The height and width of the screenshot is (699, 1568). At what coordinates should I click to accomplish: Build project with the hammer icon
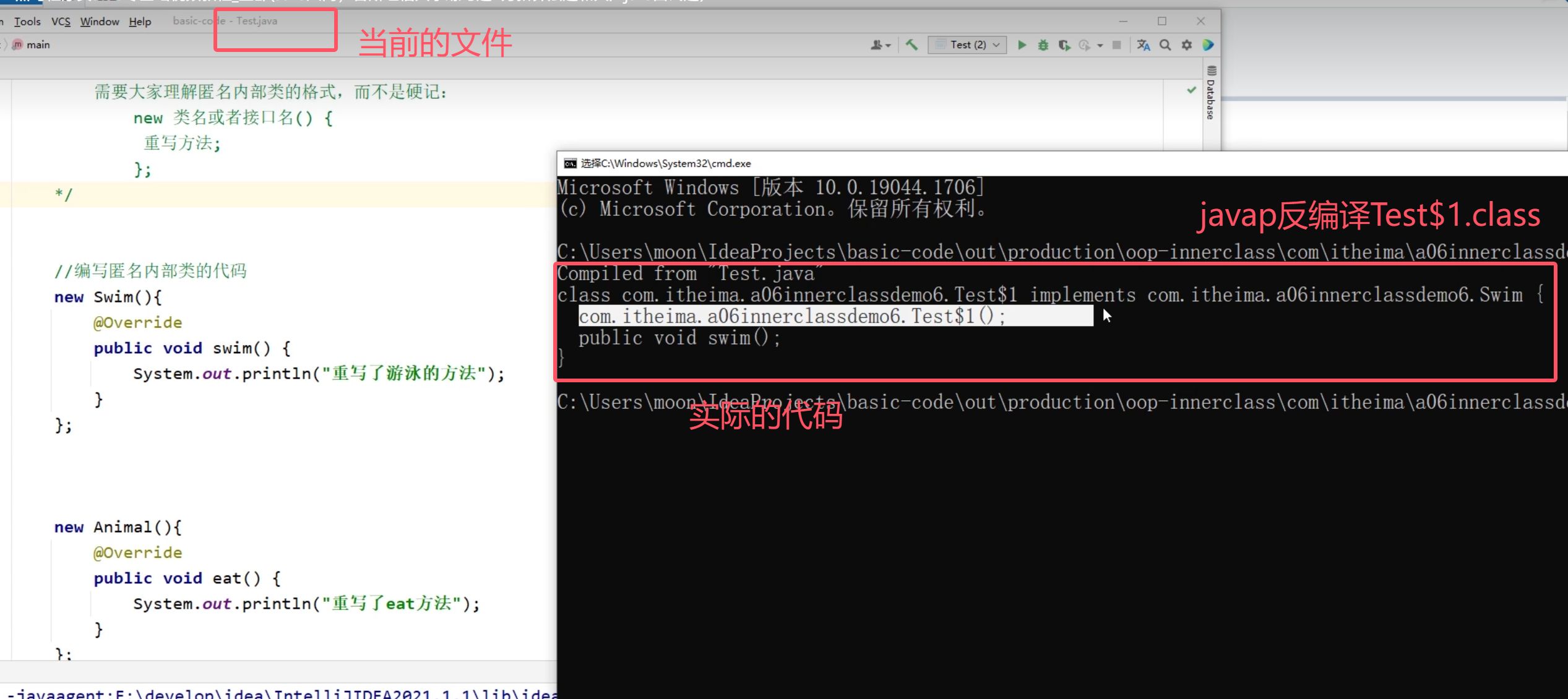(x=911, y=45)
